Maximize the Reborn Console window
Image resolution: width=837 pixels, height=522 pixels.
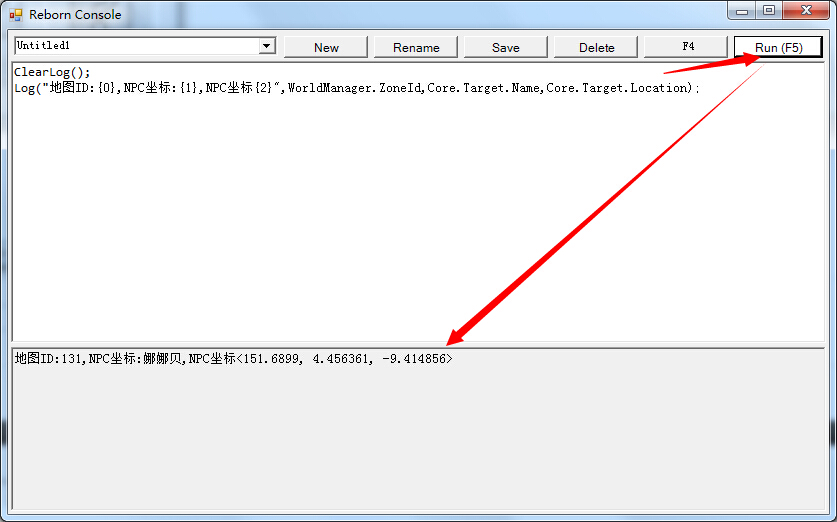click(x=769, y=10)
